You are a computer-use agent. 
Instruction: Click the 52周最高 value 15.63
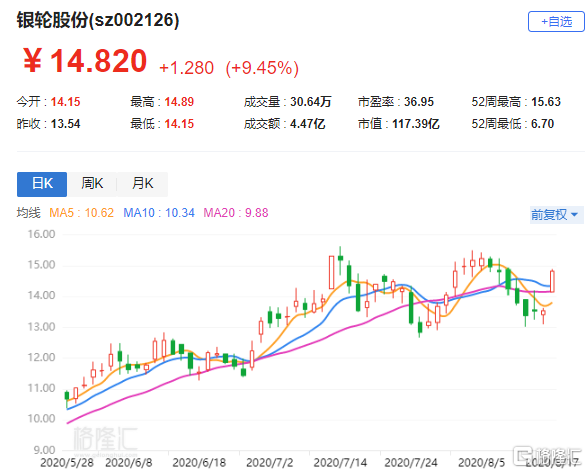click(x=546, y=102)
